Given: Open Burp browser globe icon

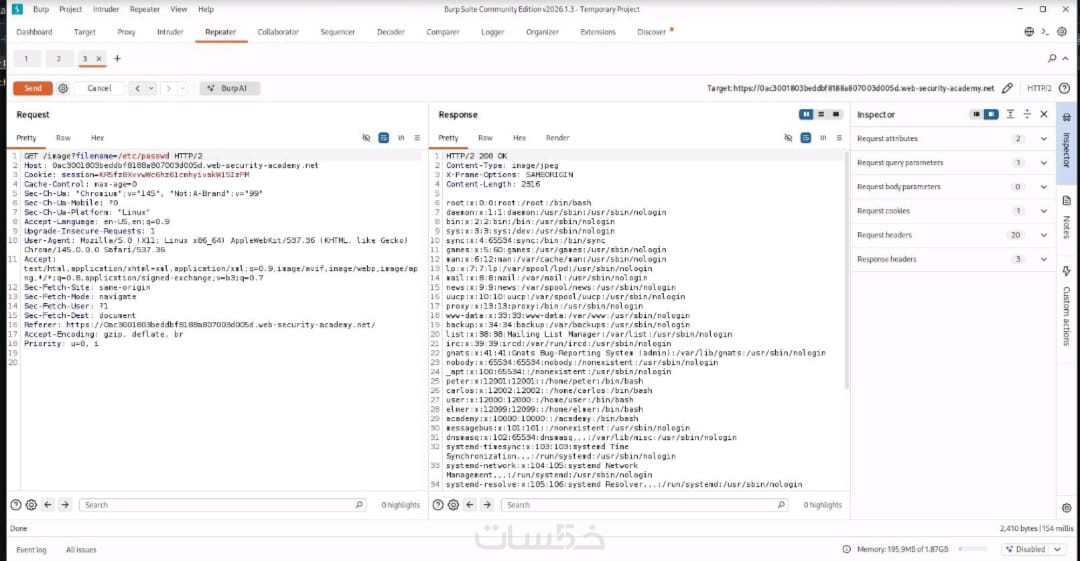Looking at the screenshot, I should 1029,32.
